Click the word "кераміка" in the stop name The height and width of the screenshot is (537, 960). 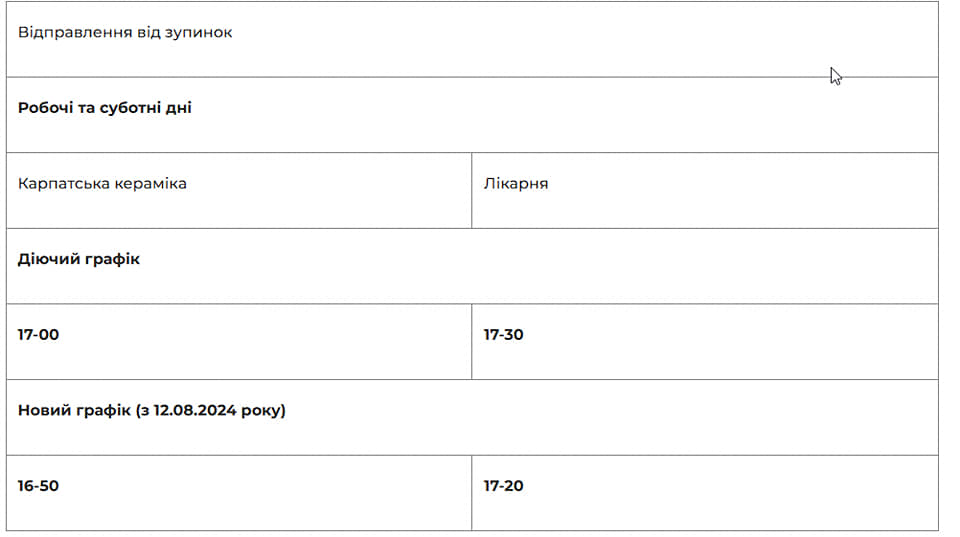145,184
